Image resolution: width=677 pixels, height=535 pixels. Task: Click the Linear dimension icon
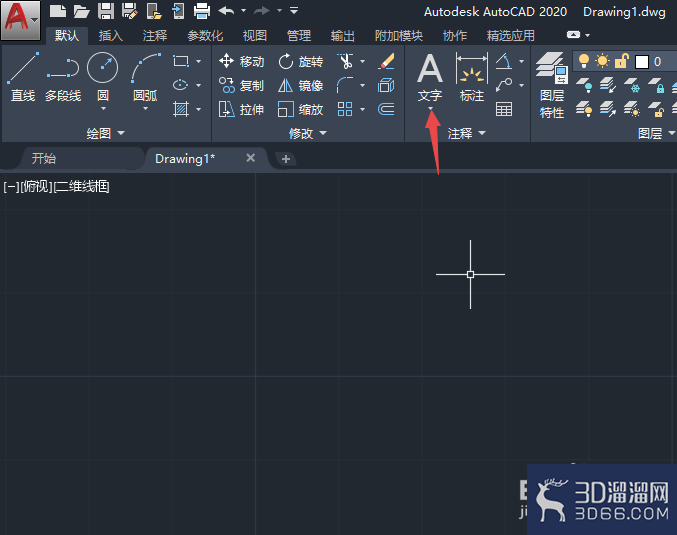coord(503,61)
